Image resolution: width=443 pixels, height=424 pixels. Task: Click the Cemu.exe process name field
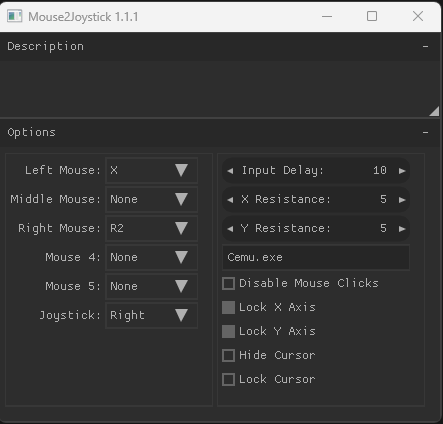(316, 257)
